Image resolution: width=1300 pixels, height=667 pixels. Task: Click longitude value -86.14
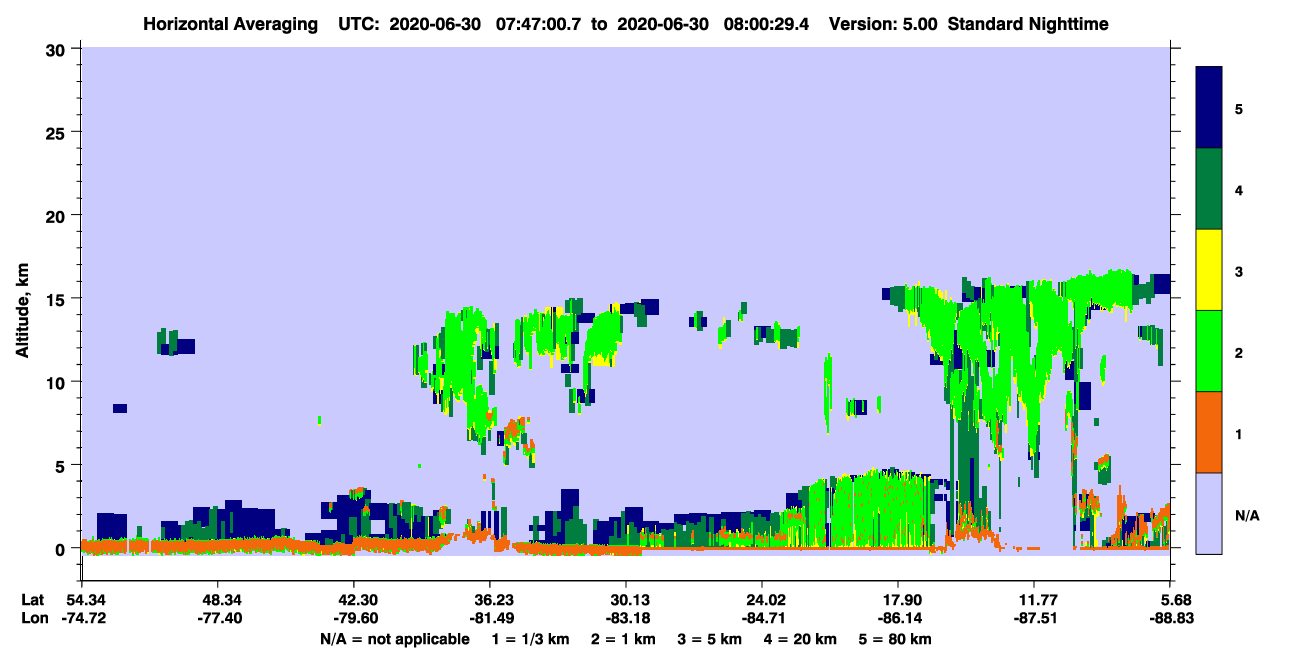(x=898, y=619)
